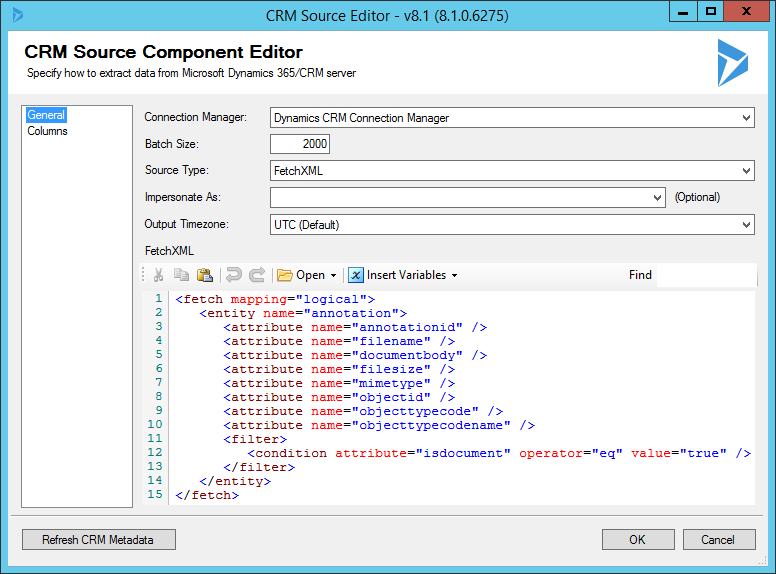Select the General page
776x574 pixels.
click(x=46, y=115)
